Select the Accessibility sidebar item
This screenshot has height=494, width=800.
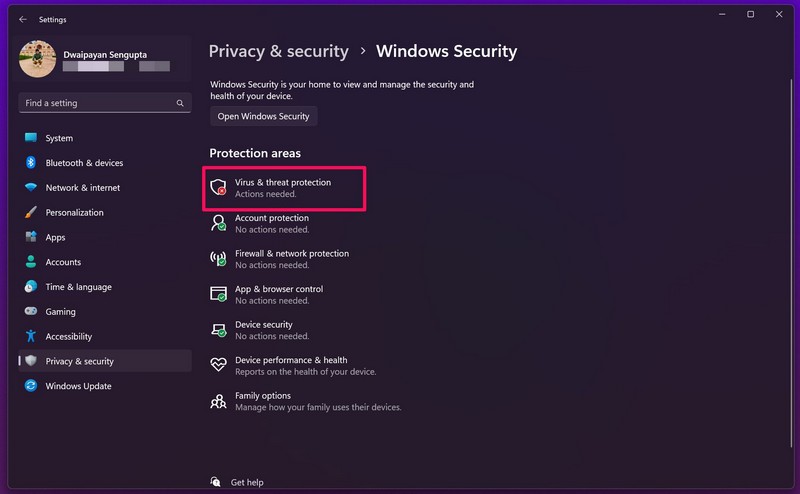pos(68,337)
